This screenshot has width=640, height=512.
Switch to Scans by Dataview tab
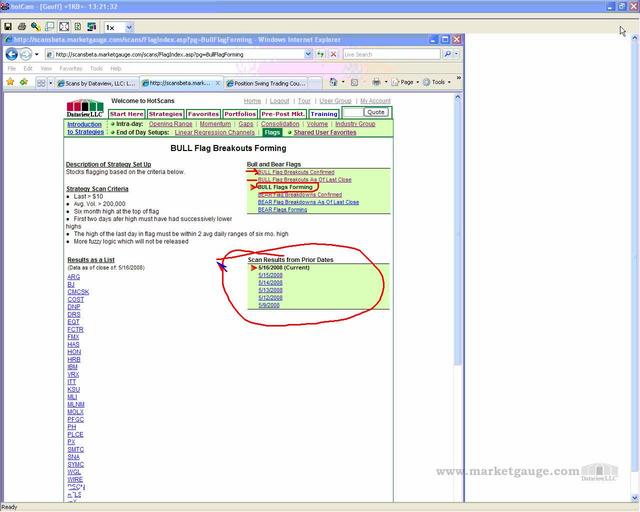tap(97, 83)
